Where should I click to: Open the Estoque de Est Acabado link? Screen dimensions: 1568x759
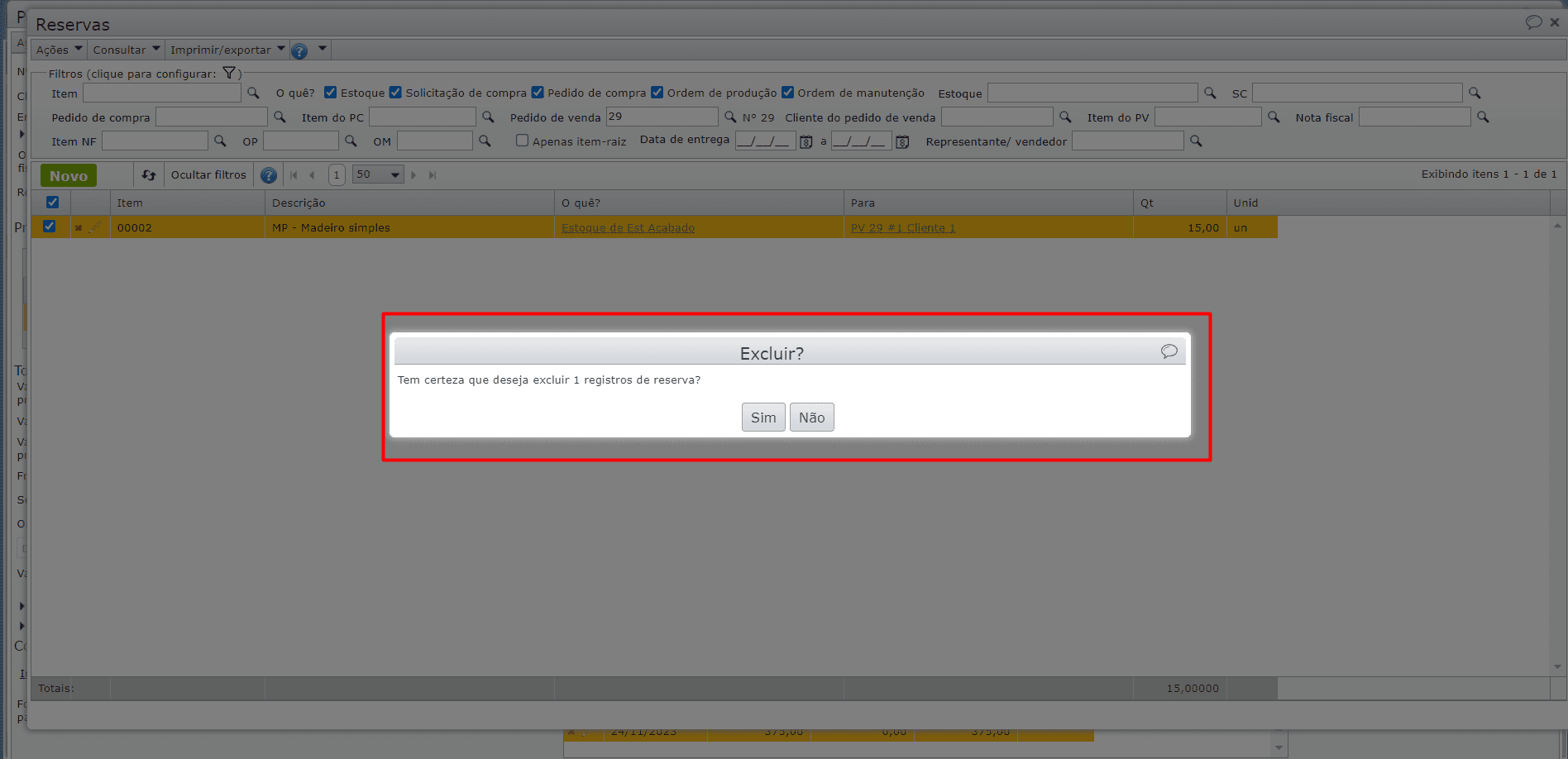[628, 228]
